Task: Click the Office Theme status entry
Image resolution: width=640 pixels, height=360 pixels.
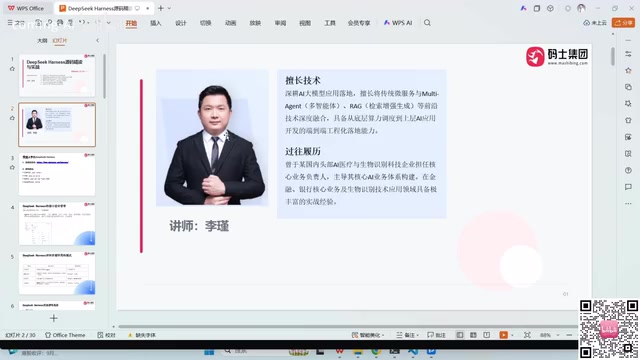Action: [65, 335]
